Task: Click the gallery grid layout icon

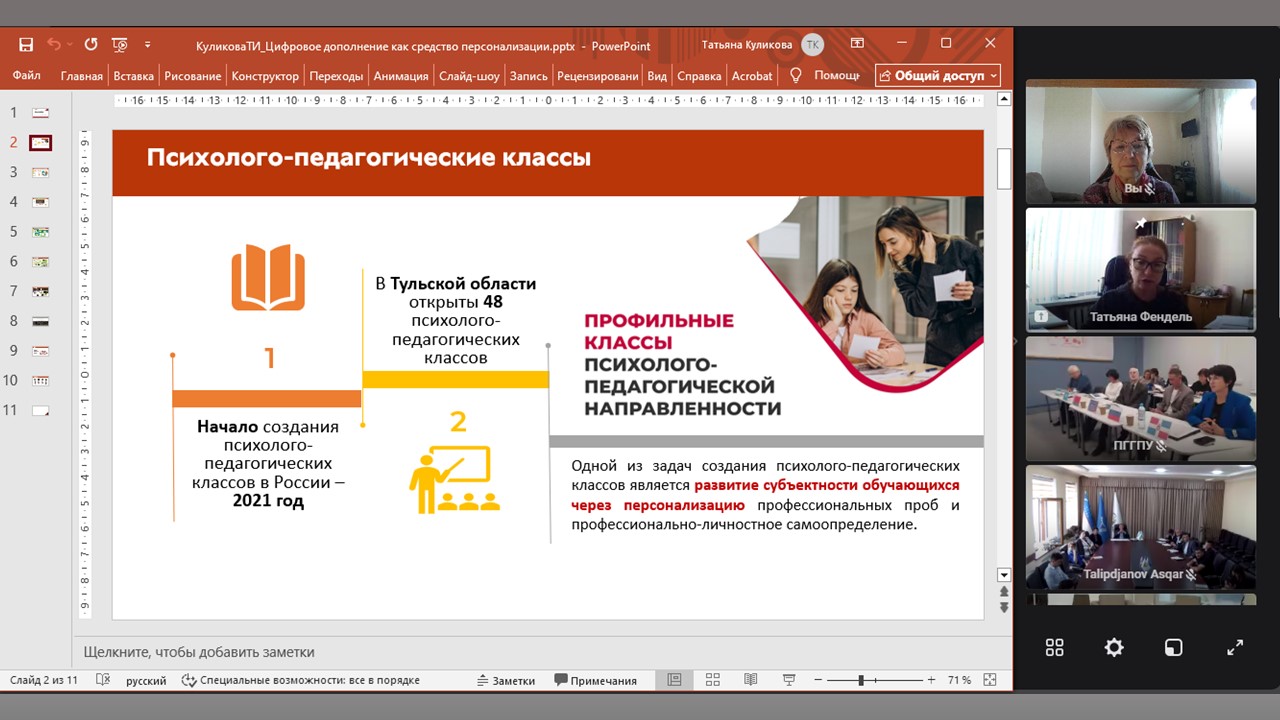Action: point(1054,648)
